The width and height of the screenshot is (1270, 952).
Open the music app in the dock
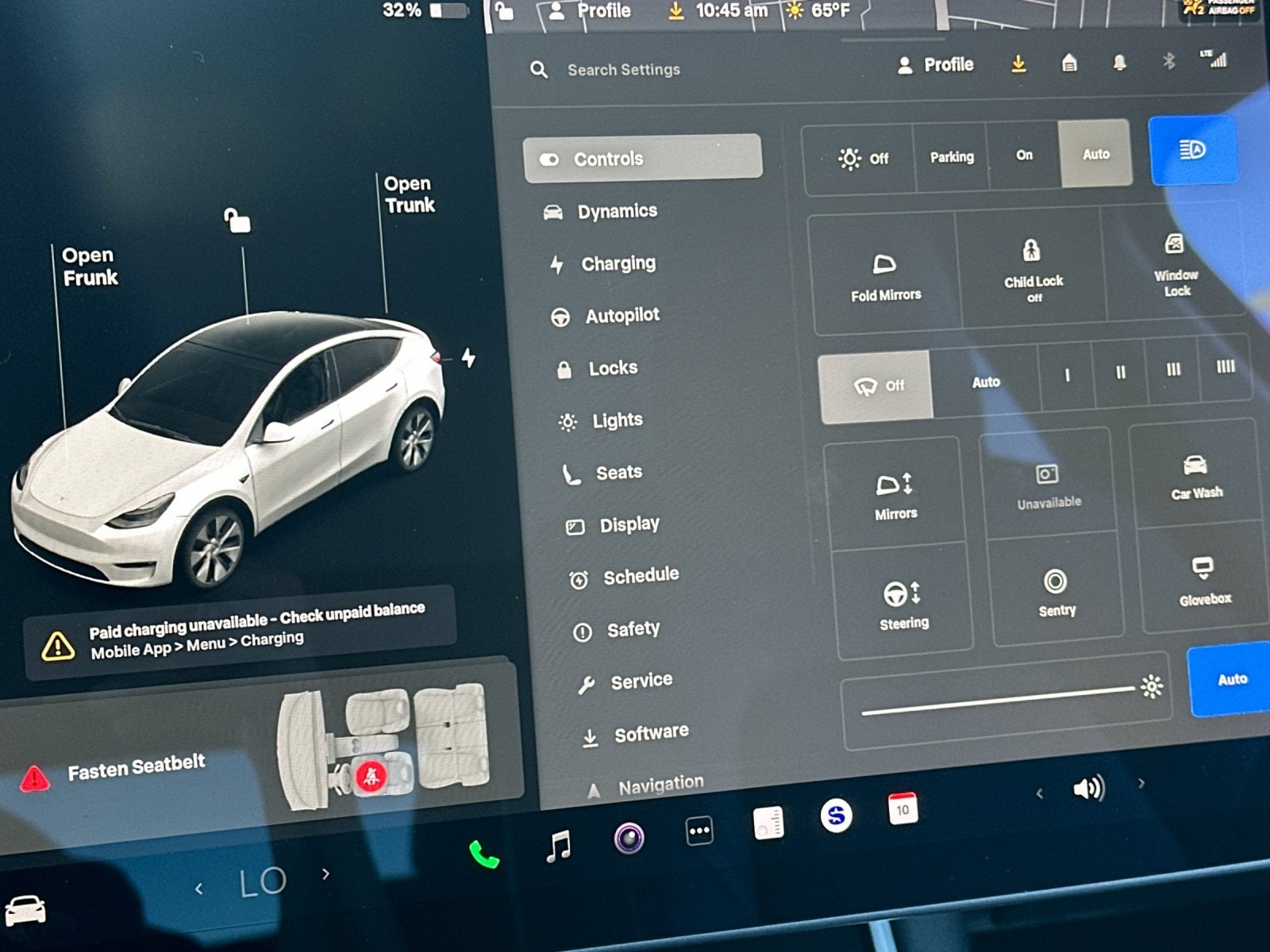point(559,846)
